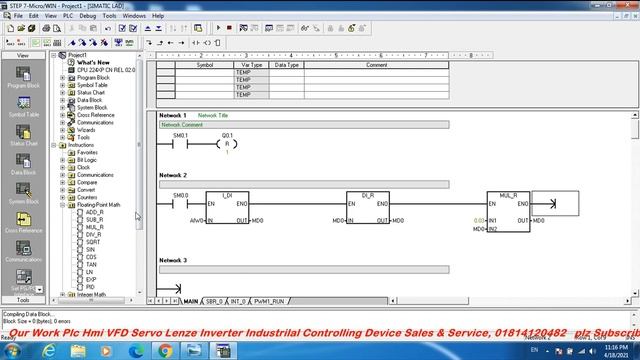Click the View header button of navigation bar

click(23, 55)
